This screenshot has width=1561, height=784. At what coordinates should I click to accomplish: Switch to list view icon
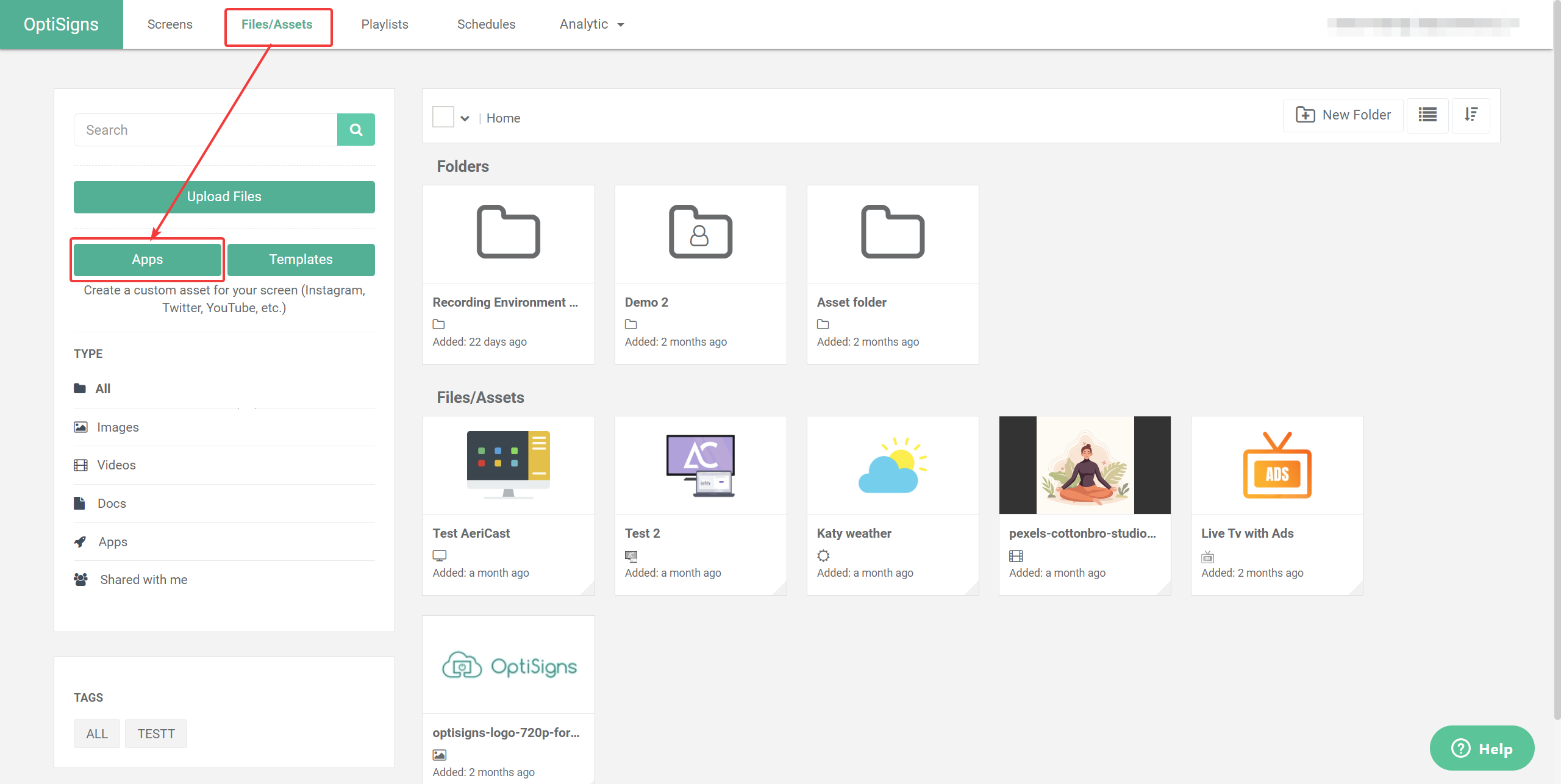1427,115
